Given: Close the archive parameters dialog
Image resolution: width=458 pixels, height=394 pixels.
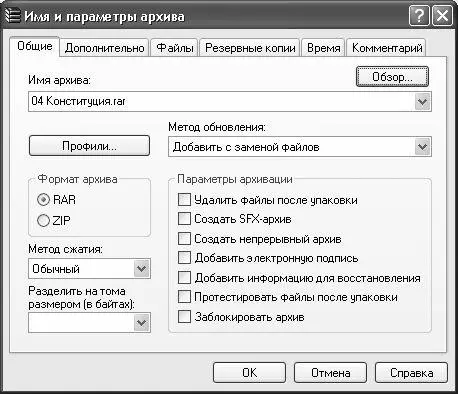Looking at the screenshot, I should [x=442, y=16].
